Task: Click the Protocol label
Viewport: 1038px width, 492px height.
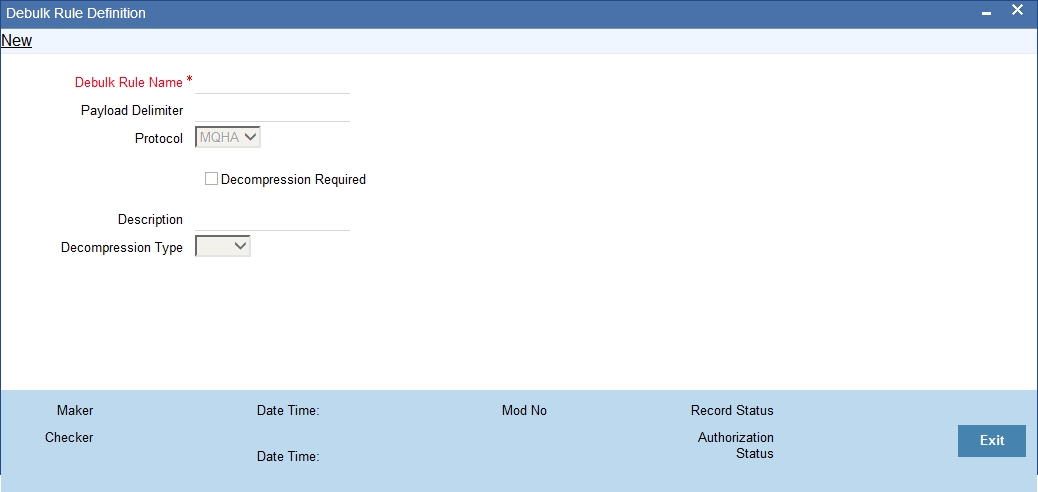Action: (x=159, y=138)
